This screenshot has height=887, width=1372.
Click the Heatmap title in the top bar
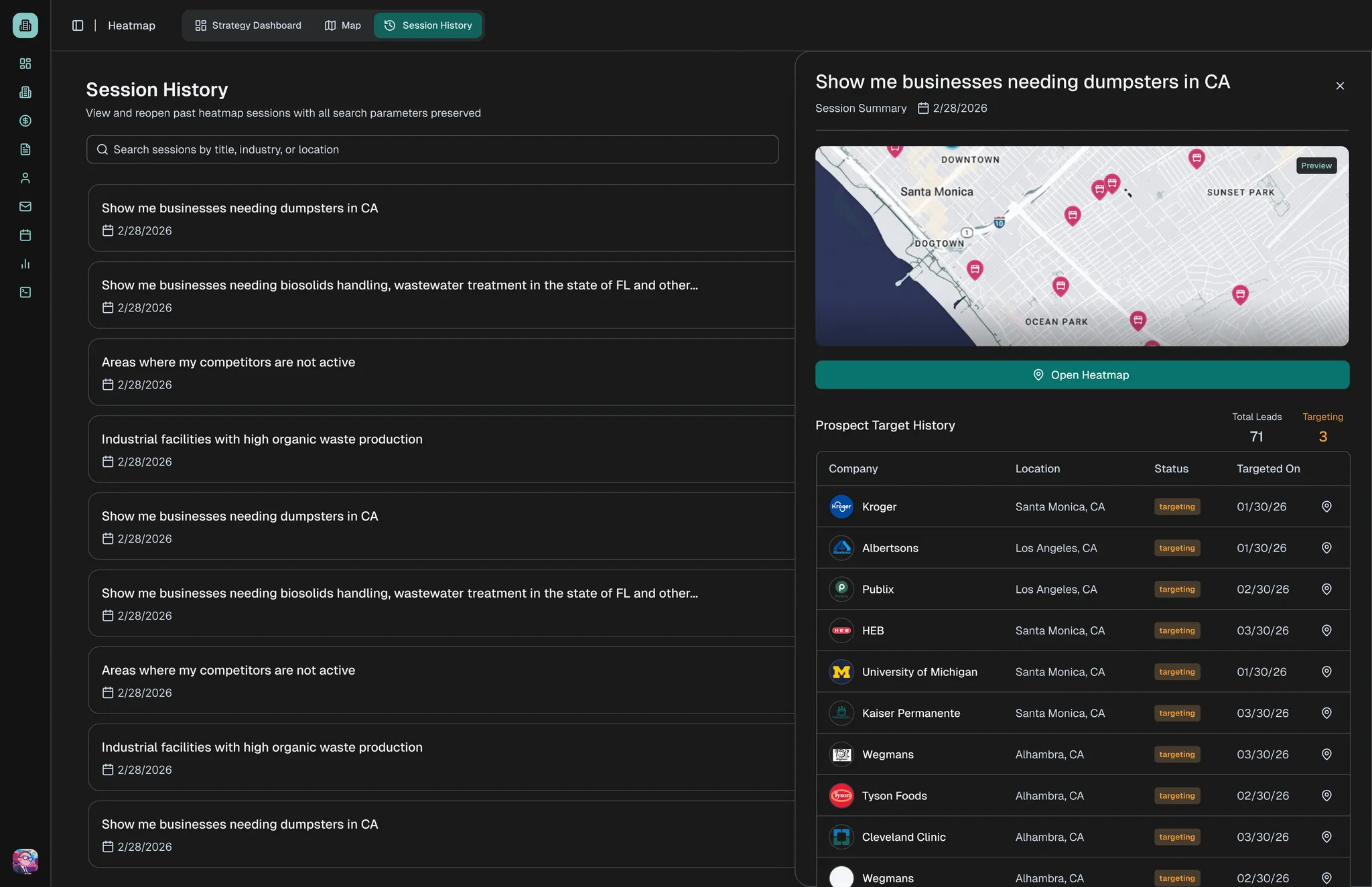[x=131, y=25]
